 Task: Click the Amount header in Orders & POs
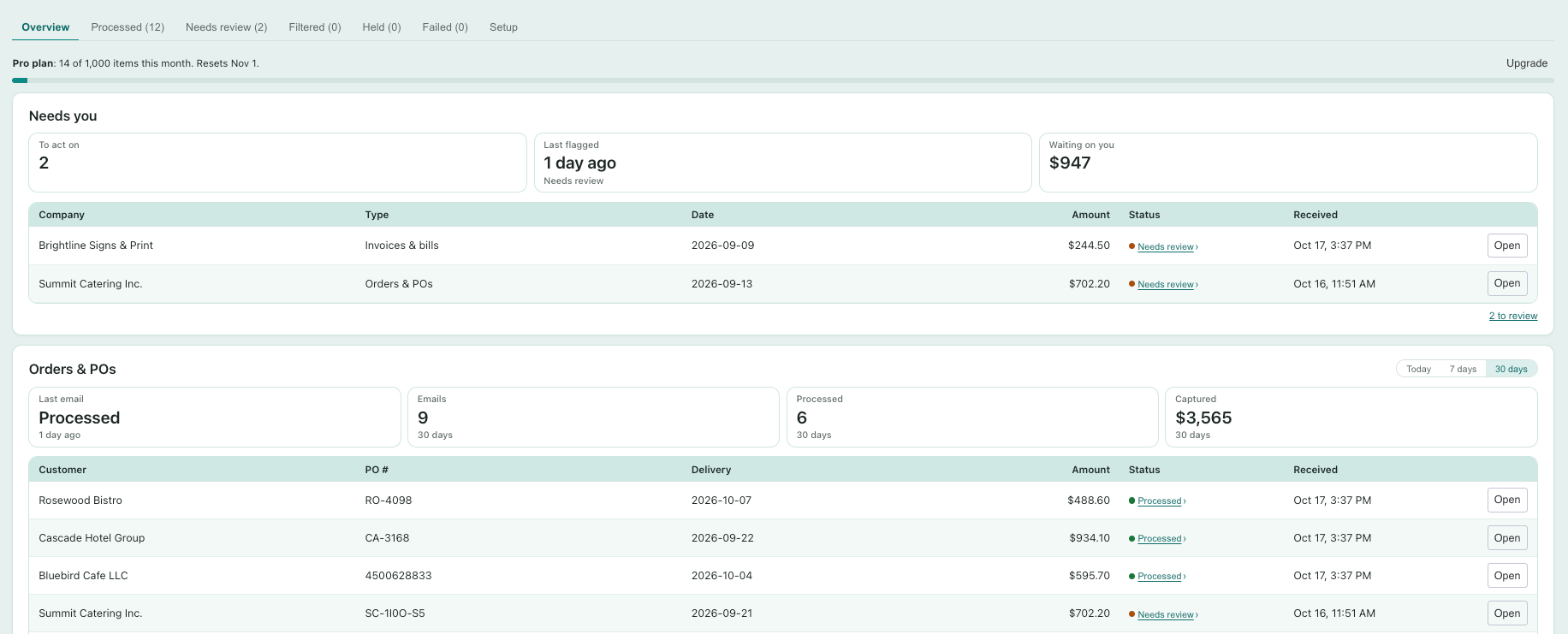click(x=1090, y=470)
